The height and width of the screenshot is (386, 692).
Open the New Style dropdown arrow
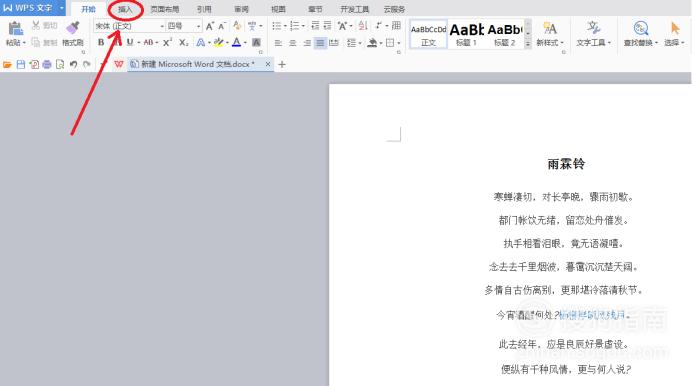(562, 43)
